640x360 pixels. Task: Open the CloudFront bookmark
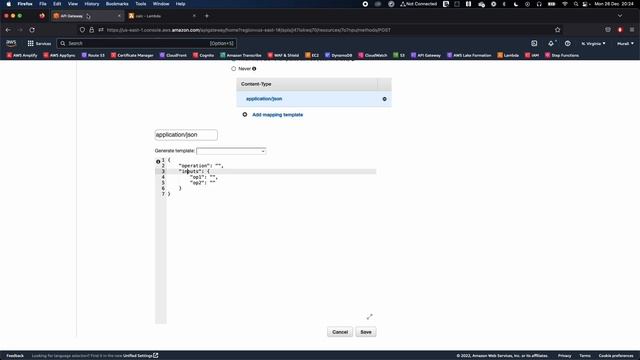pos(173,55)
